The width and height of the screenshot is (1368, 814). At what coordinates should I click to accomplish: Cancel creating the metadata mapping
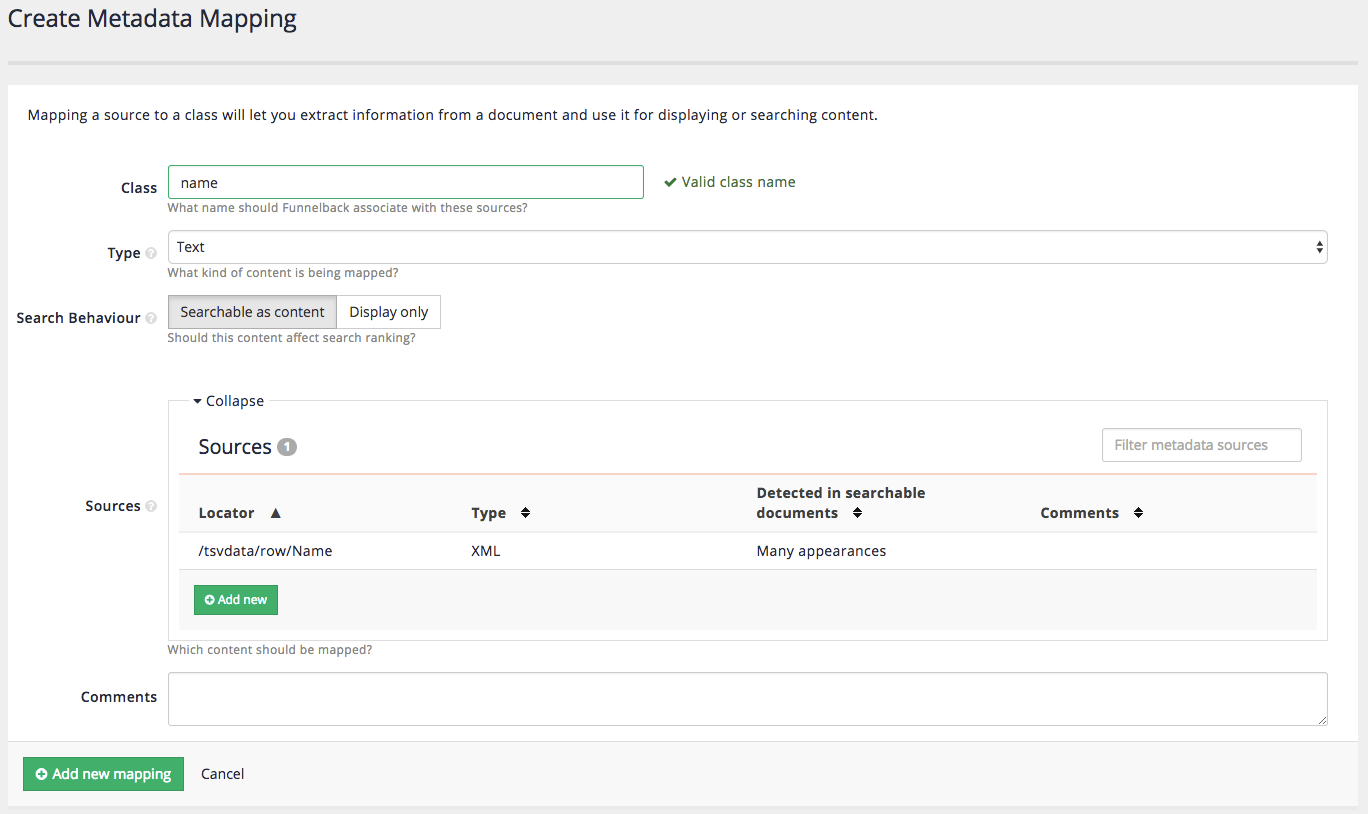coord(222,773)
